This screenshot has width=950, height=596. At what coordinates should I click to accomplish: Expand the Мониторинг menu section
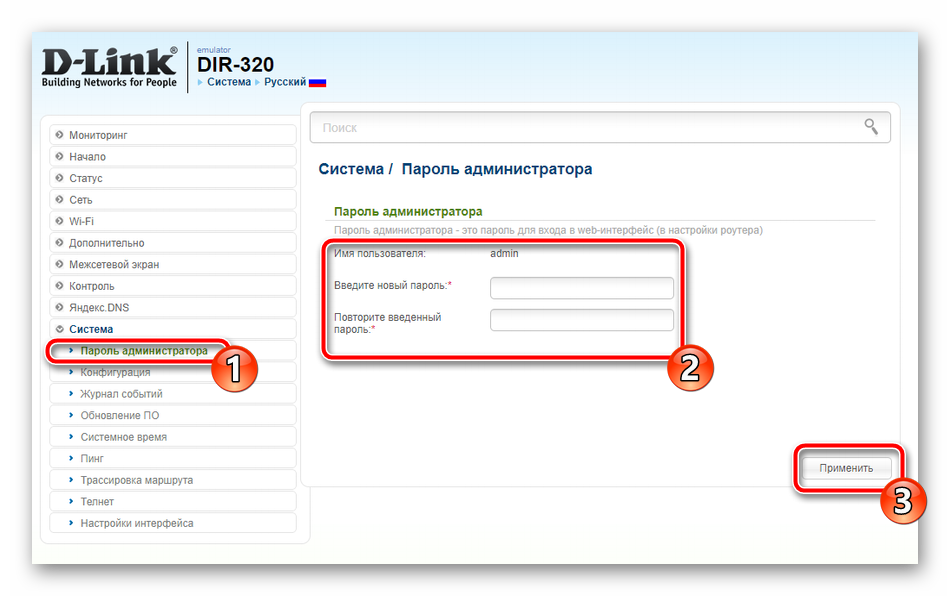point(173,135)
